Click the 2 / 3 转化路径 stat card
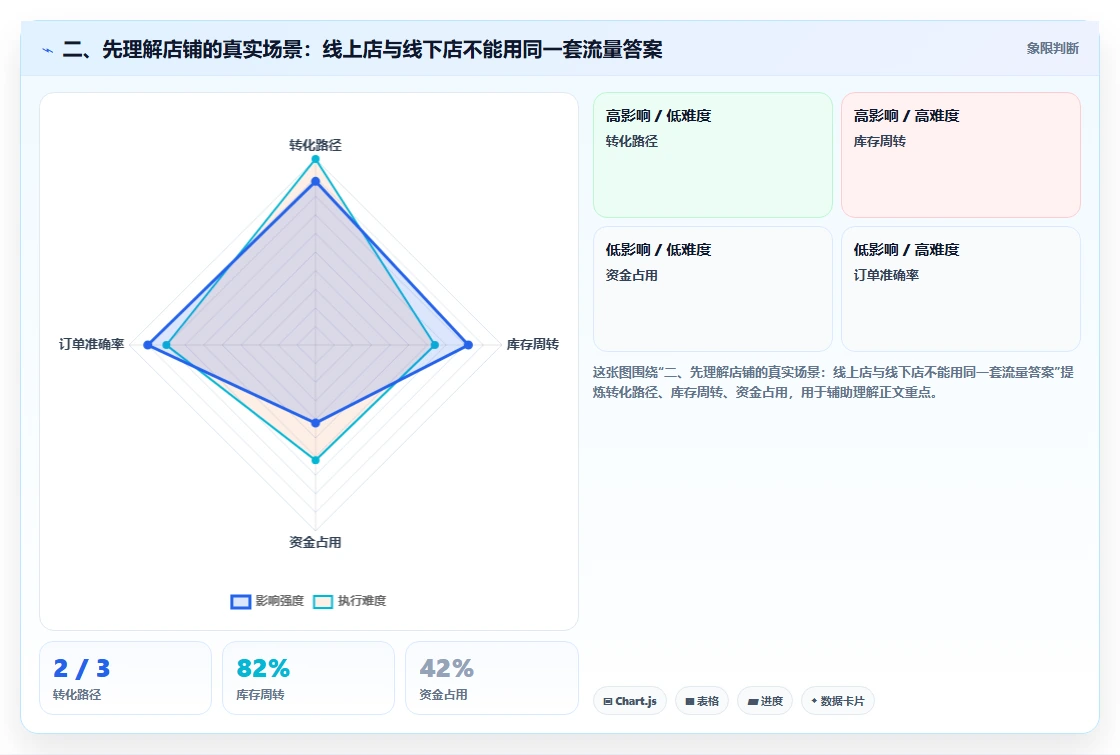 (x=126, y=678)
